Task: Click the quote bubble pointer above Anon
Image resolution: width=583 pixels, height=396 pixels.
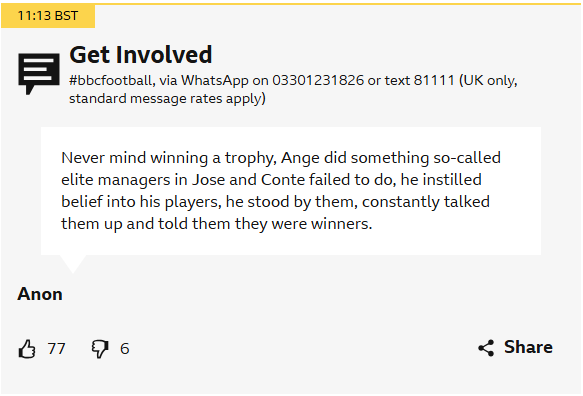Action: [73, 264]
